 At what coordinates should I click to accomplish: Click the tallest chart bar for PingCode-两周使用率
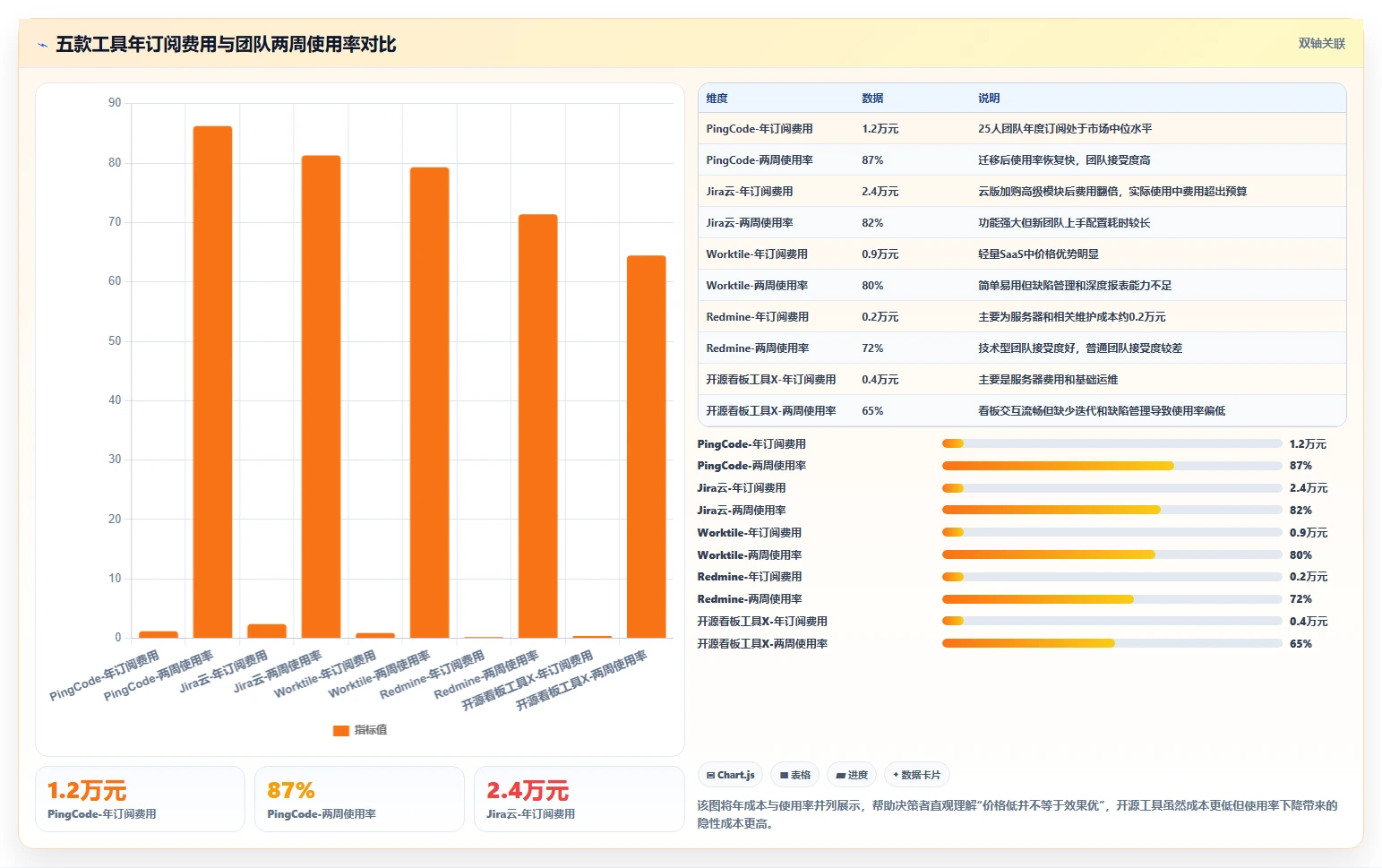tap(212, 382)
